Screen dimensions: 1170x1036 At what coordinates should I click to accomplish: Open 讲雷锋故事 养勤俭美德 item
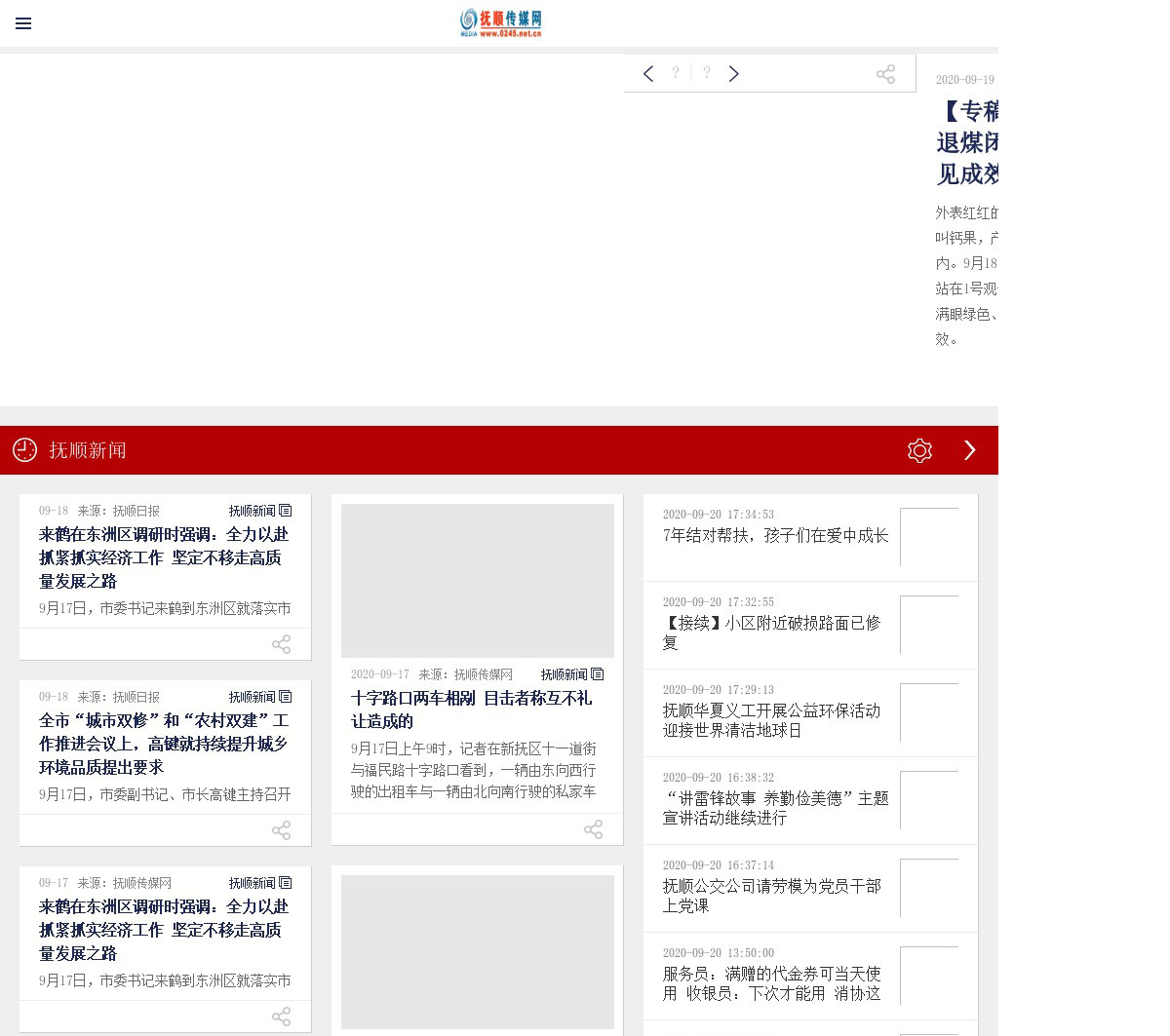point(776,808)
